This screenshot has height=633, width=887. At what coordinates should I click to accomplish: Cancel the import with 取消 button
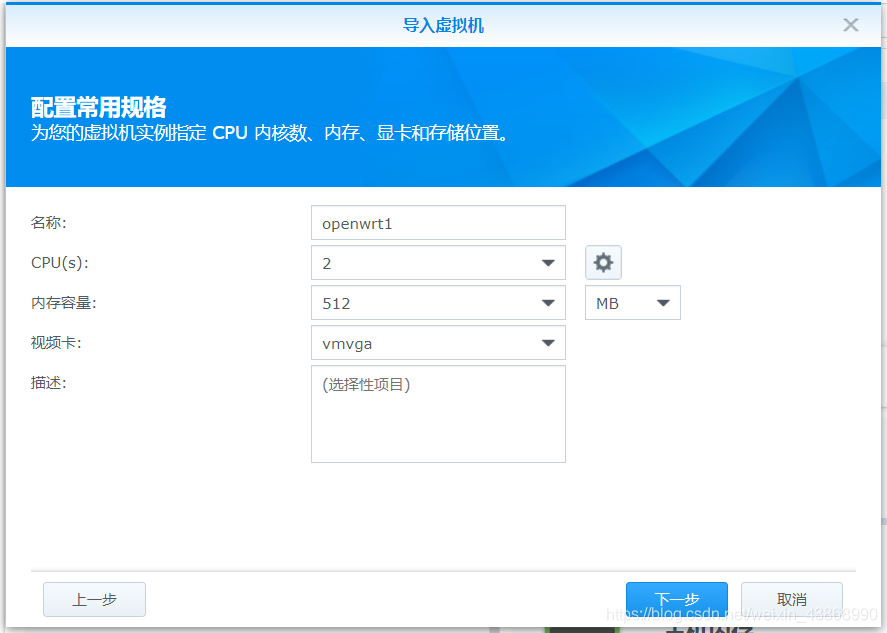point(791,599)
